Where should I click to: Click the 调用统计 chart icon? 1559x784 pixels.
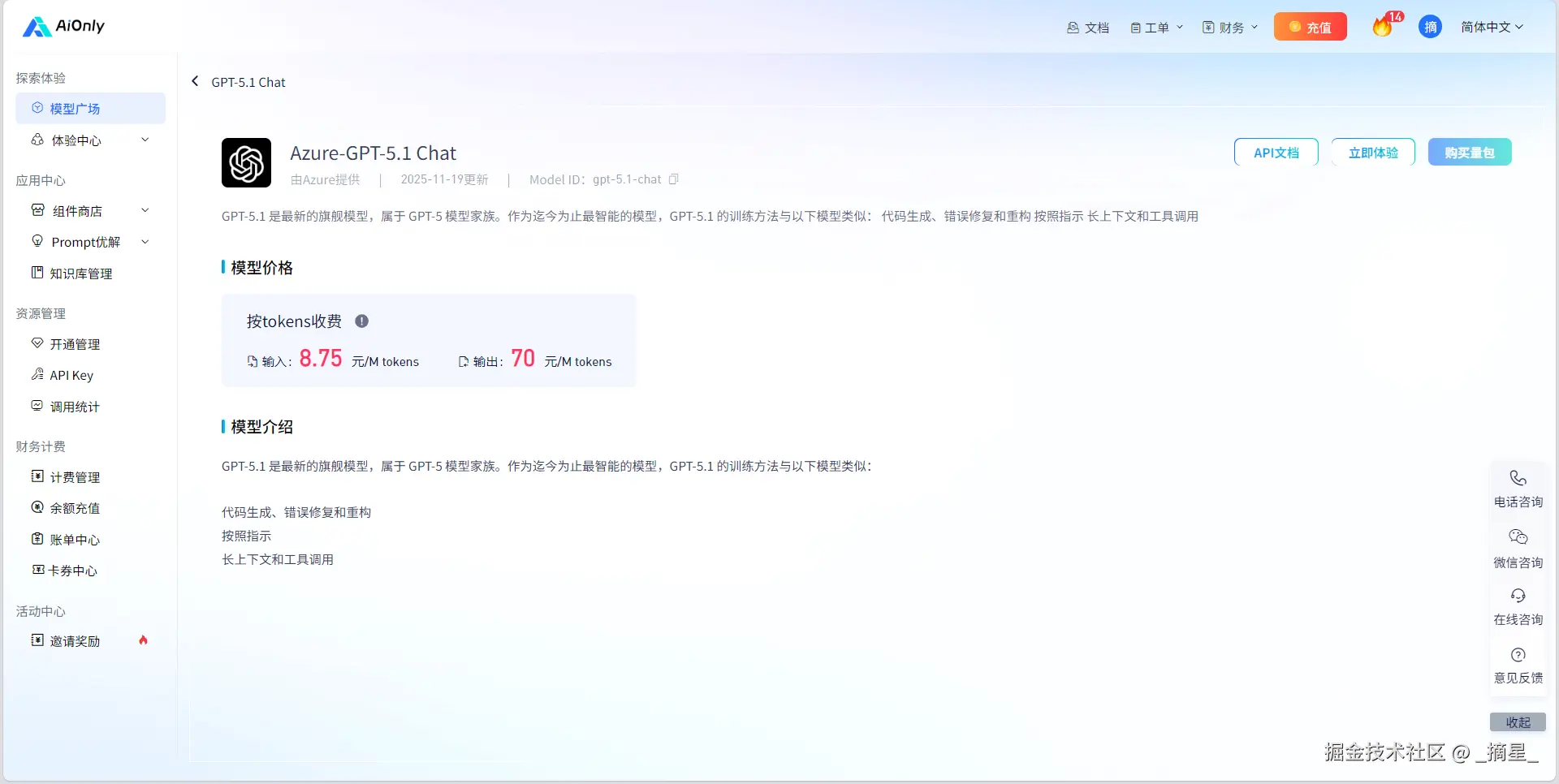click(x=37, y=406)
